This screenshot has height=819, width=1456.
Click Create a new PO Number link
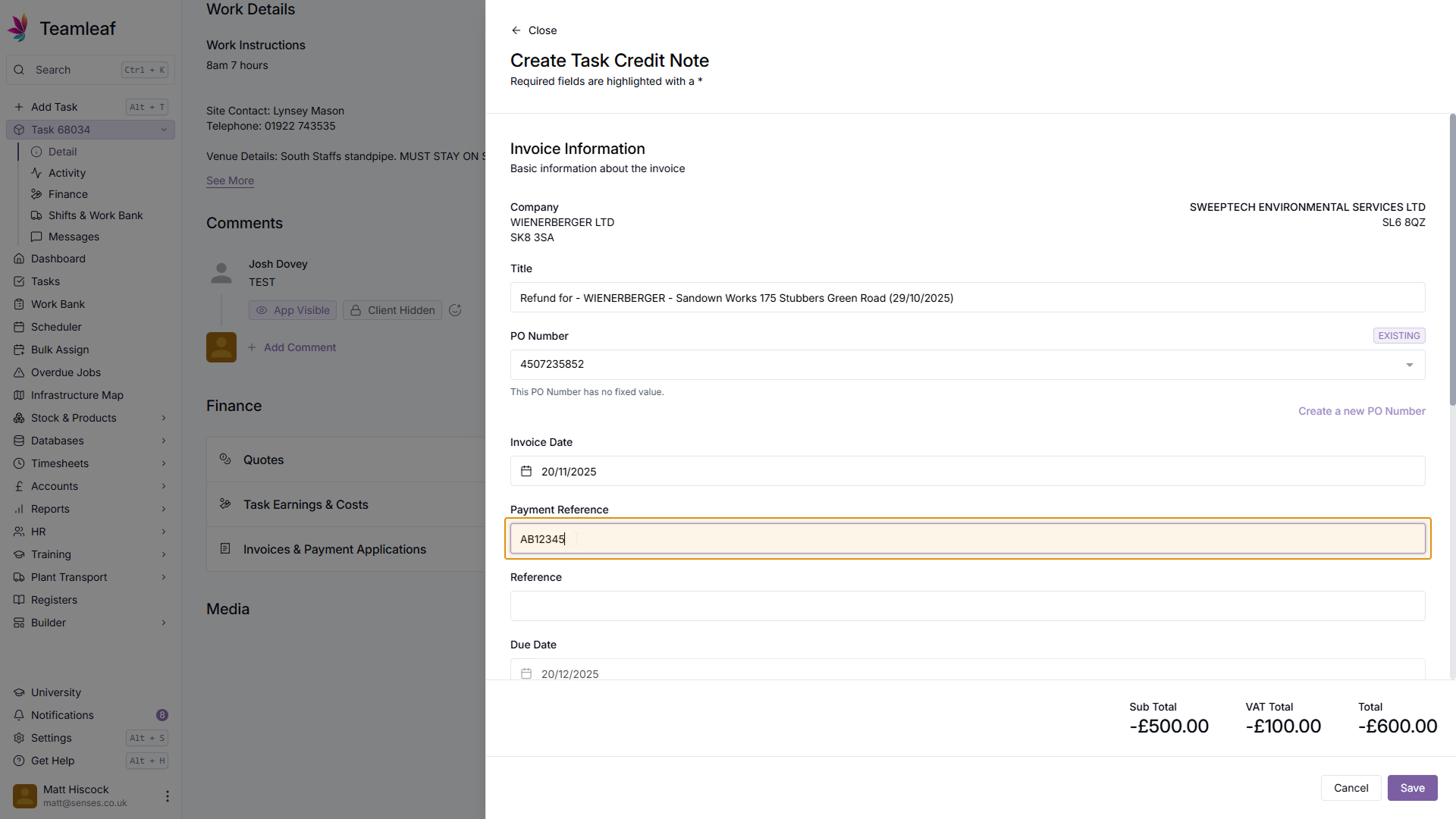pyautogui.click(x=1361, y=411)
